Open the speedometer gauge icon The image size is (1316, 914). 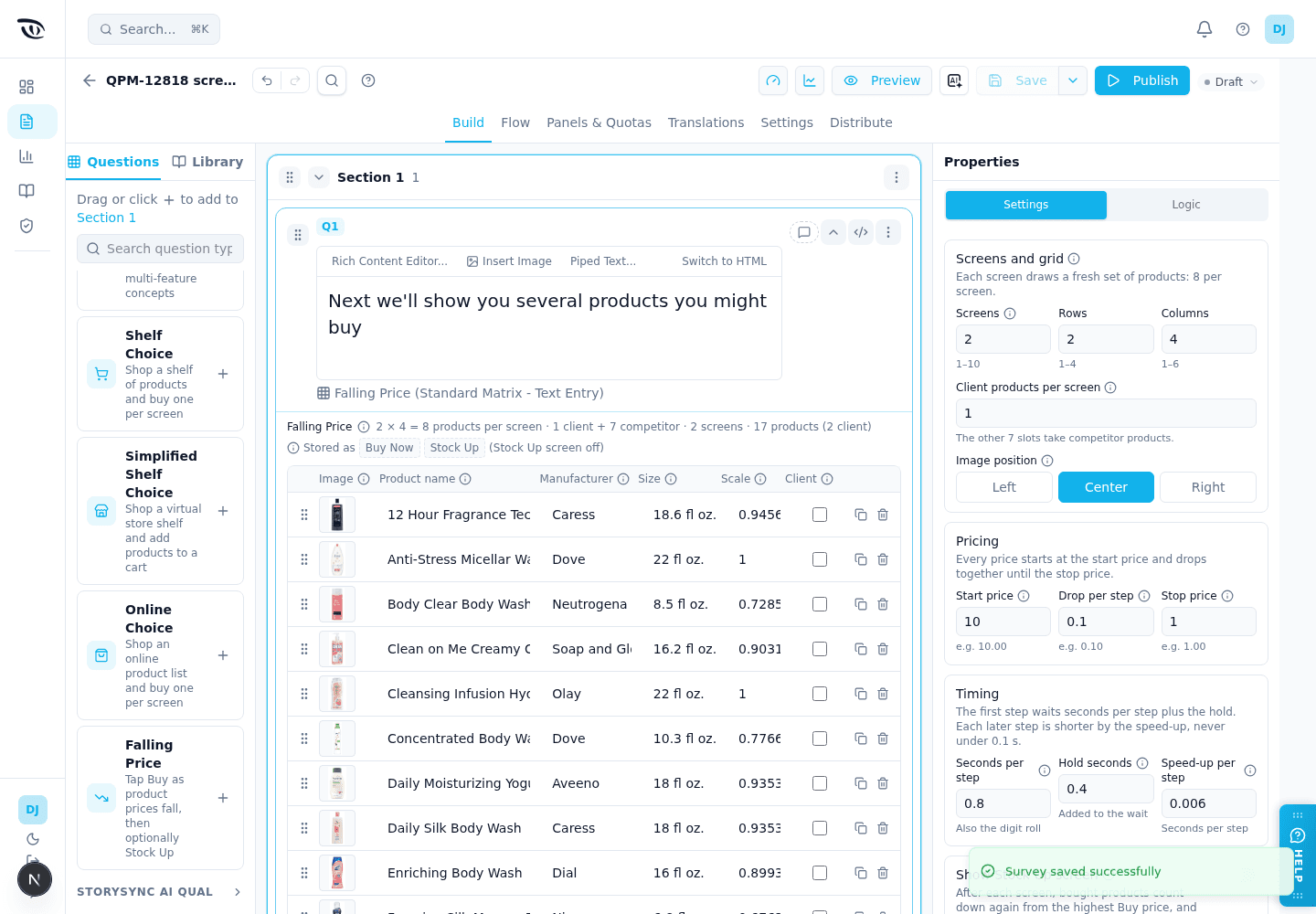pos(773,80)
